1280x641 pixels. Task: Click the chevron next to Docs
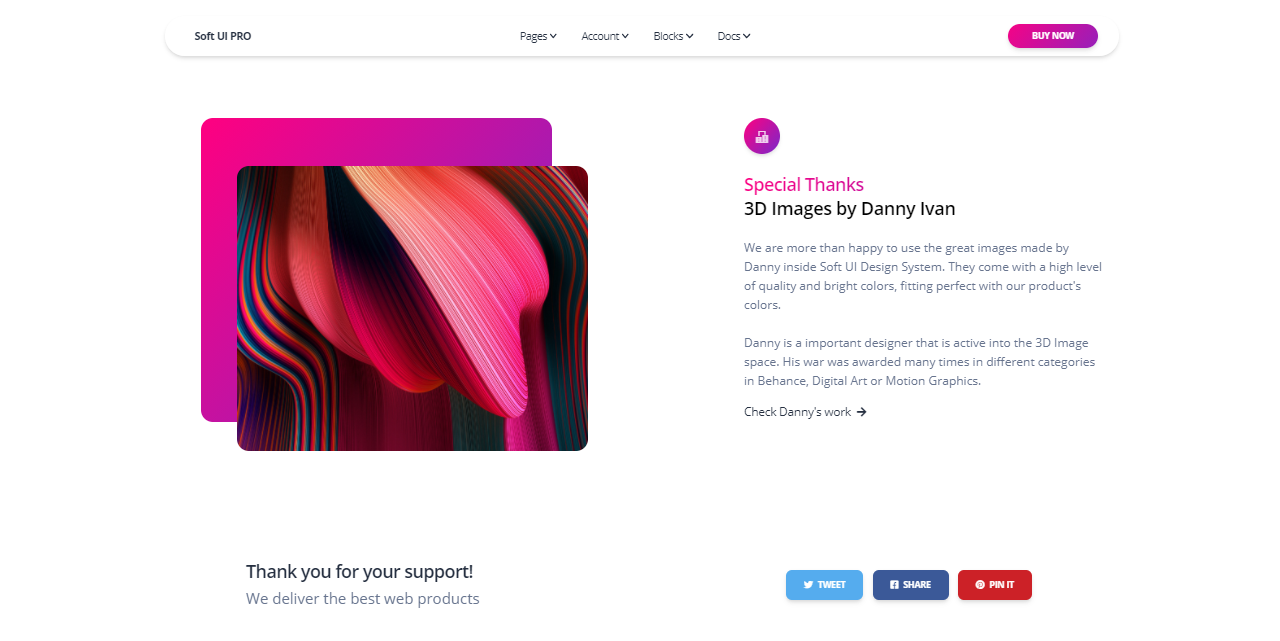point(746,36)
